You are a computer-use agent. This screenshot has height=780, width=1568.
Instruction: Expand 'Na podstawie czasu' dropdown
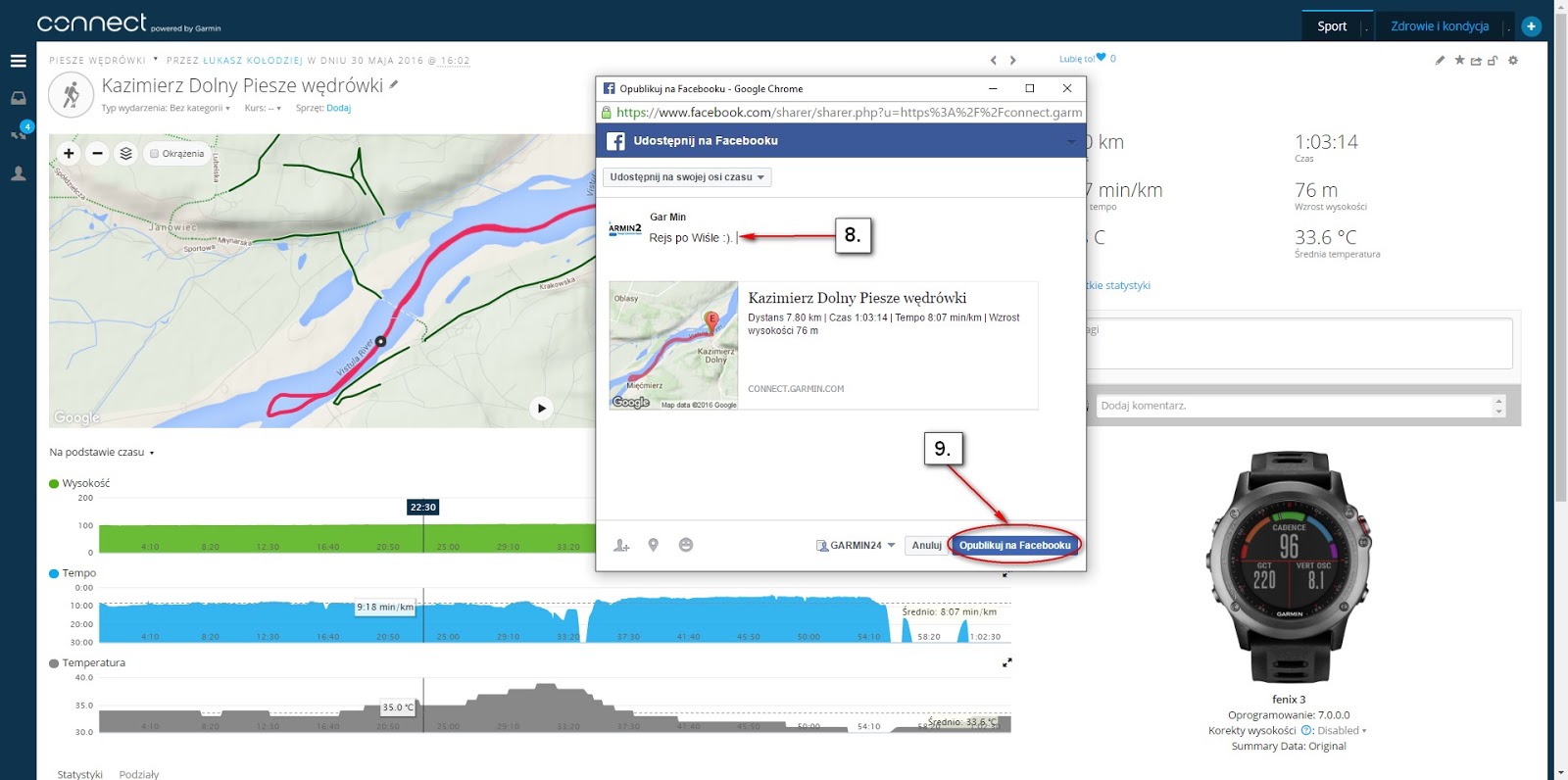coord(102,452)
